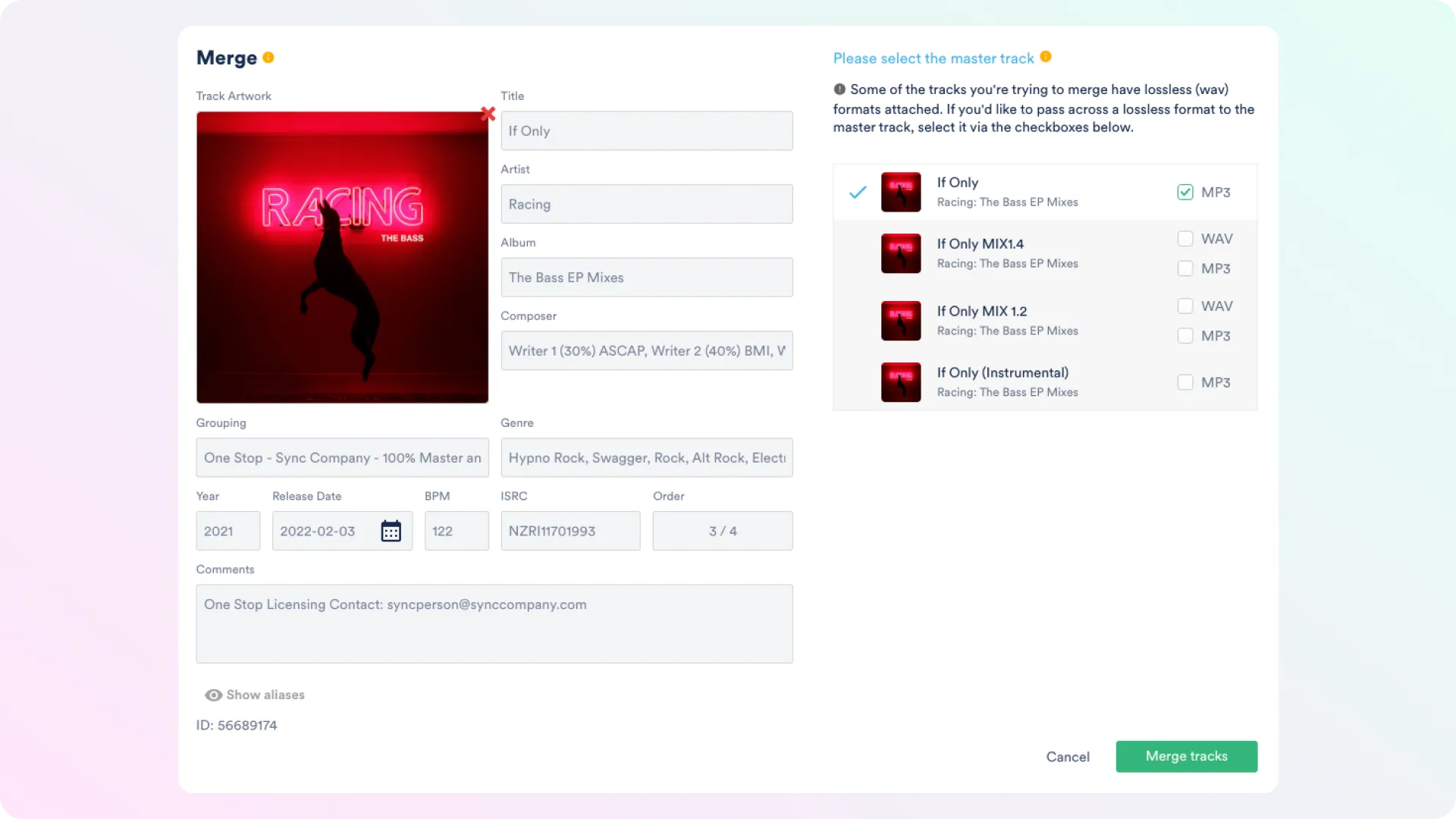Click the large Racing track artwork image
Image resolution: width=1456 pixels, height=819 pixels.
[341, 256]
